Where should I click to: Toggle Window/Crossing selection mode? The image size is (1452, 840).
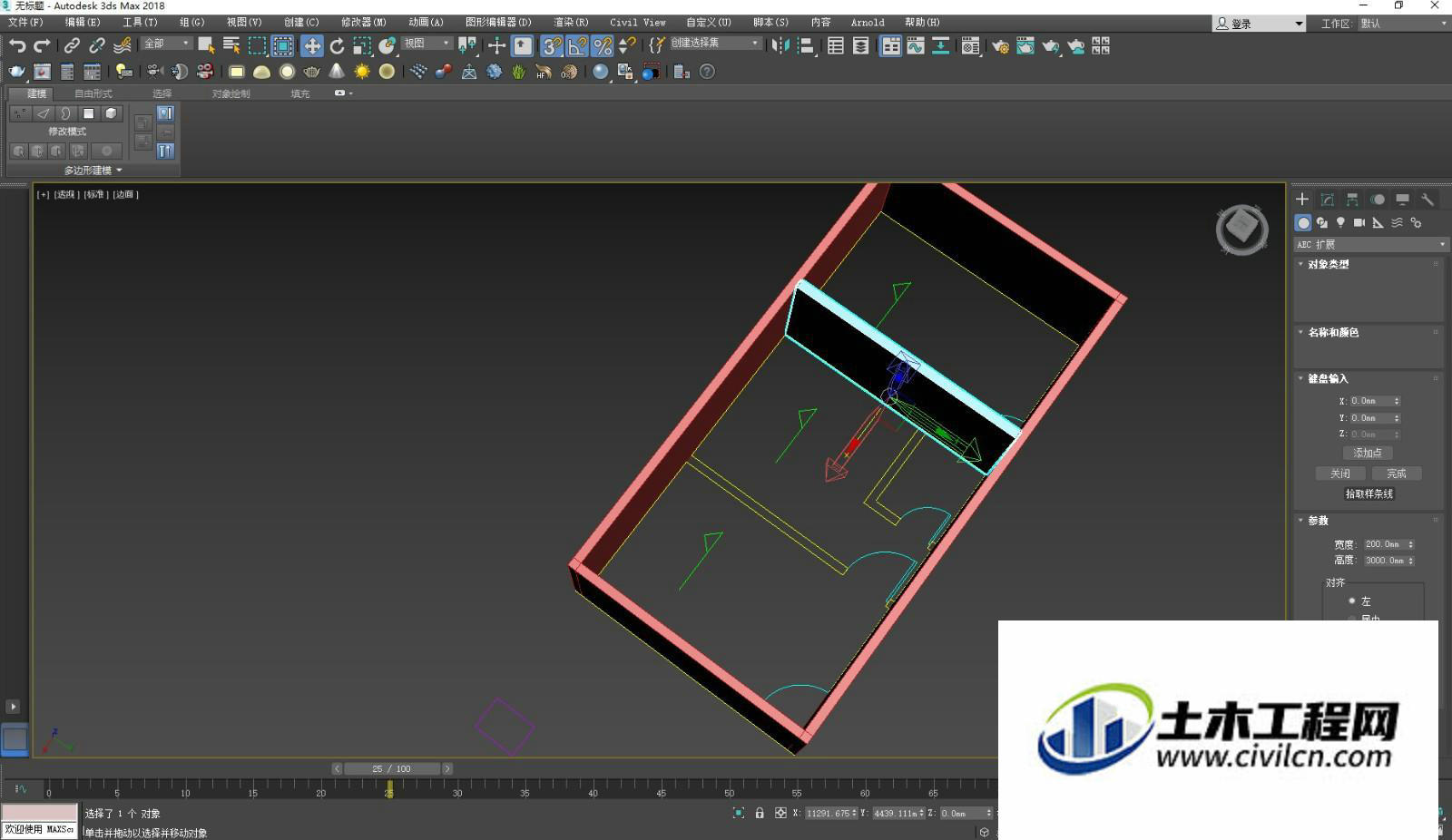click(283, 45)
